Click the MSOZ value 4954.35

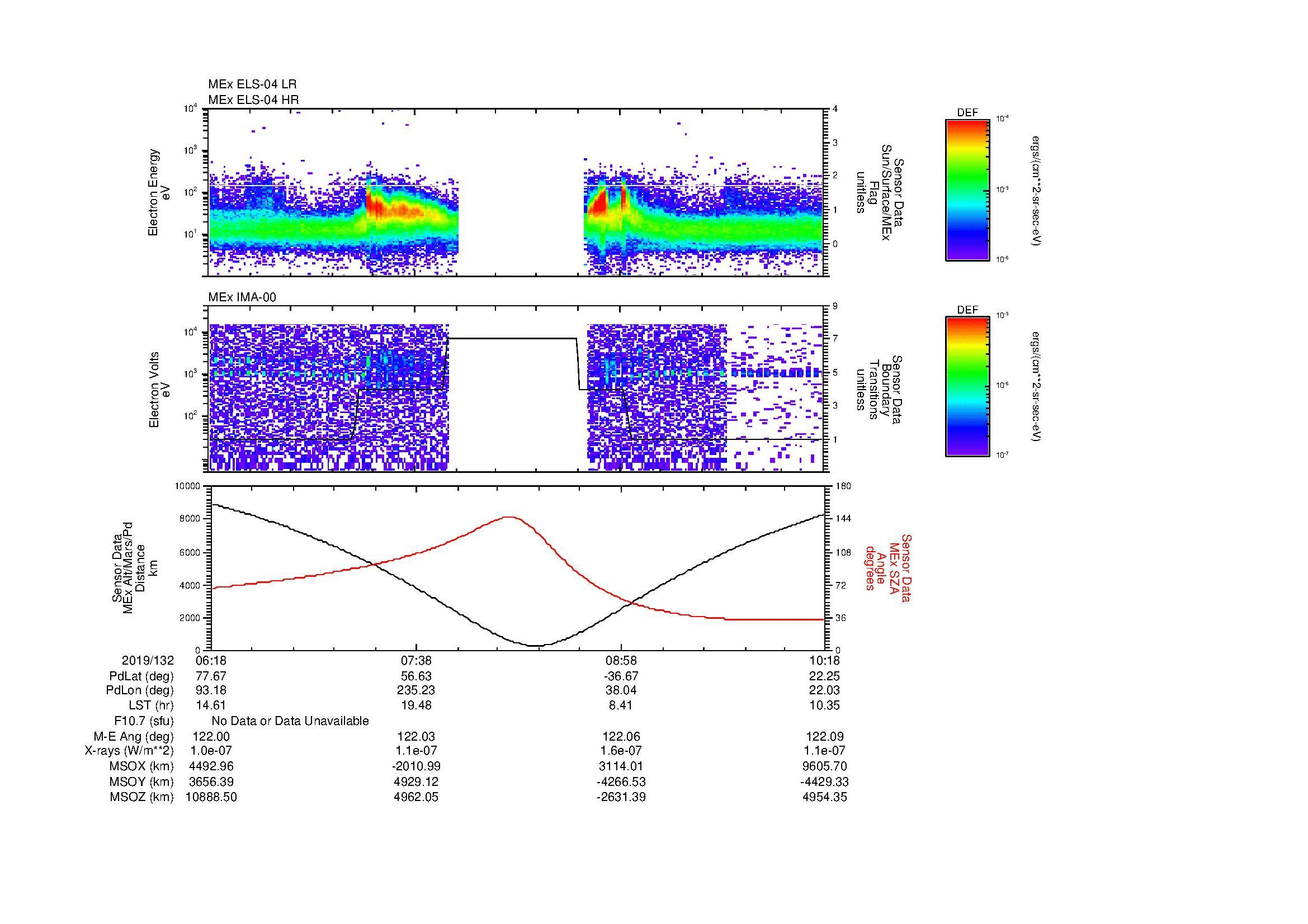coord(825,797)
